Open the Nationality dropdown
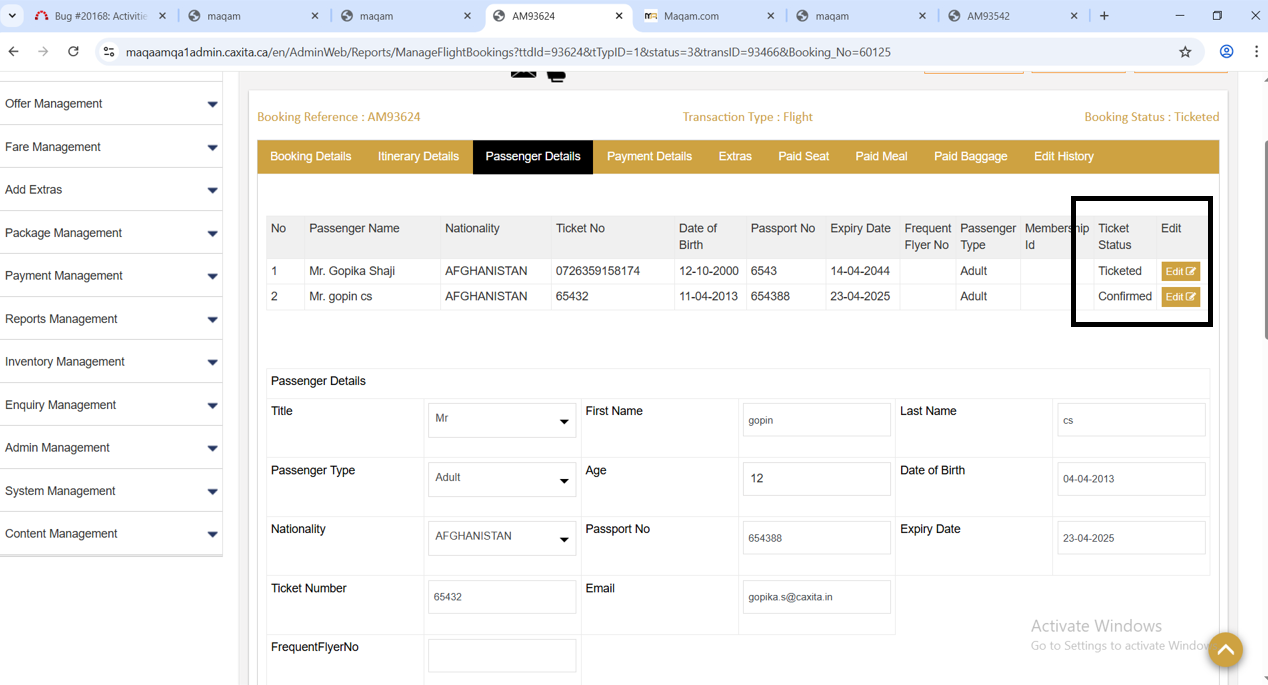 pyautogui.click(x=502, y=538)
